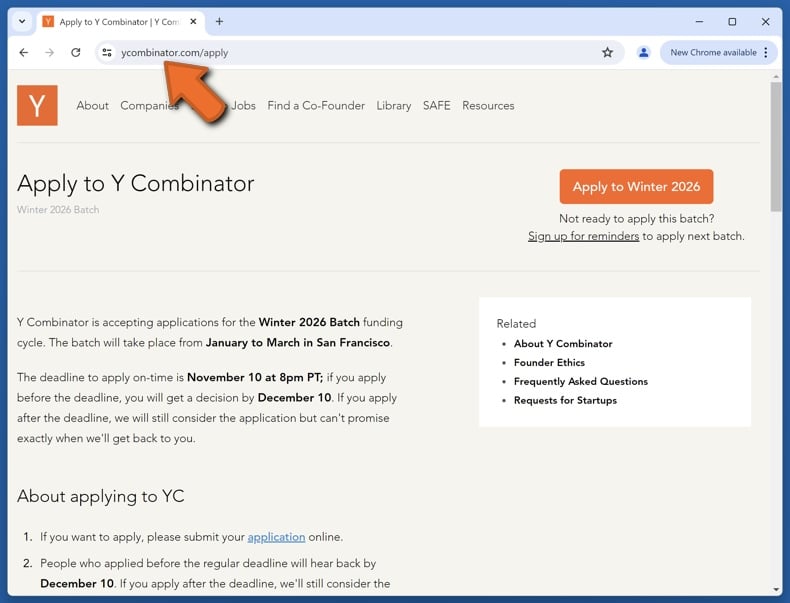The image size is (790, 603).
Task: Reload the page with refresh icon
Action: tap(76, 52)
